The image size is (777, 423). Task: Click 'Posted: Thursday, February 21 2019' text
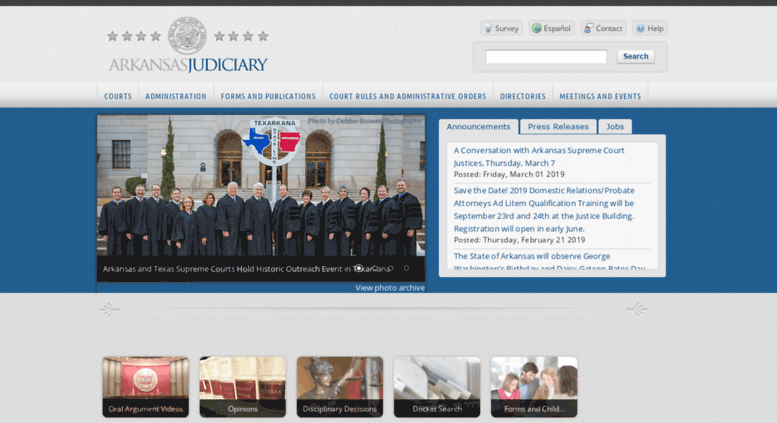(519, 240)
